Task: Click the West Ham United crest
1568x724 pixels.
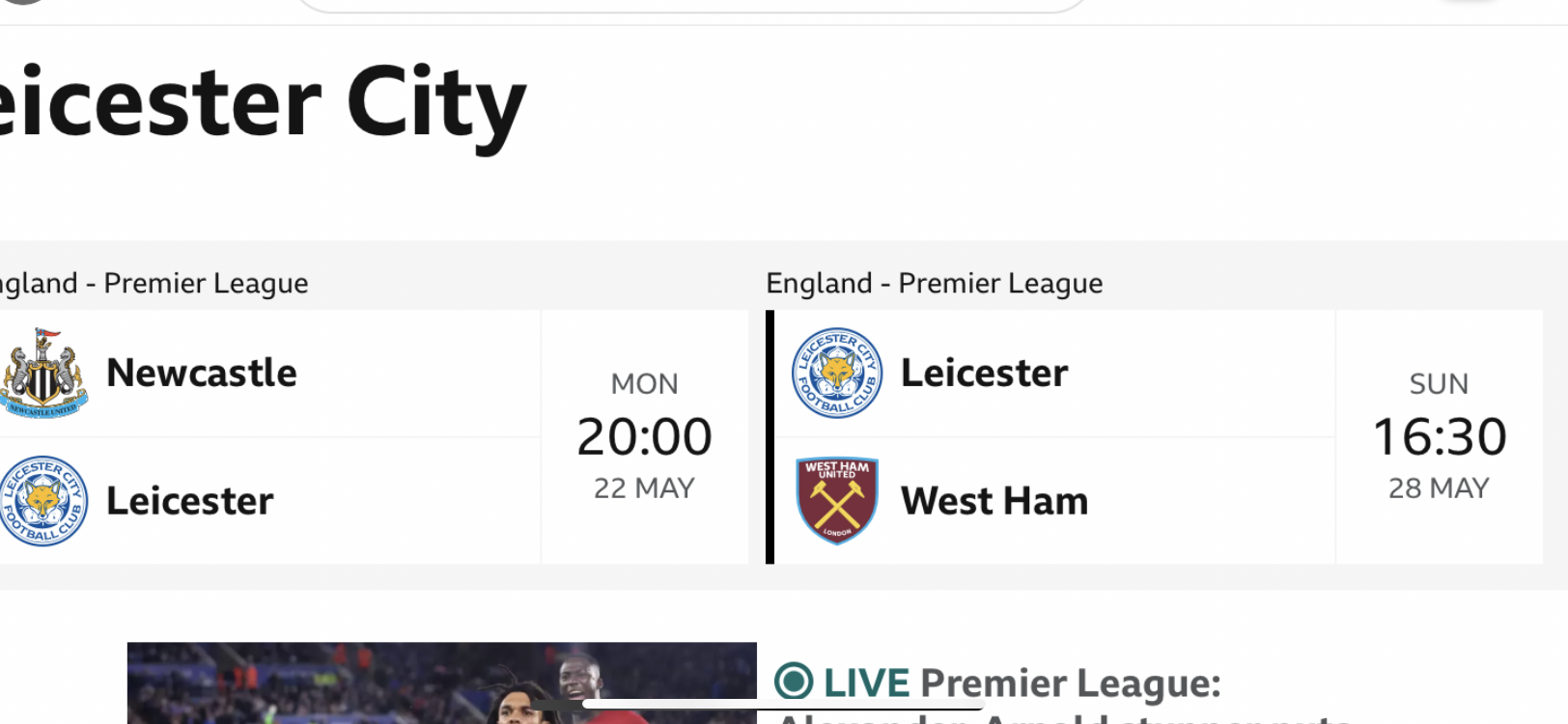Action: click(837, 501)
